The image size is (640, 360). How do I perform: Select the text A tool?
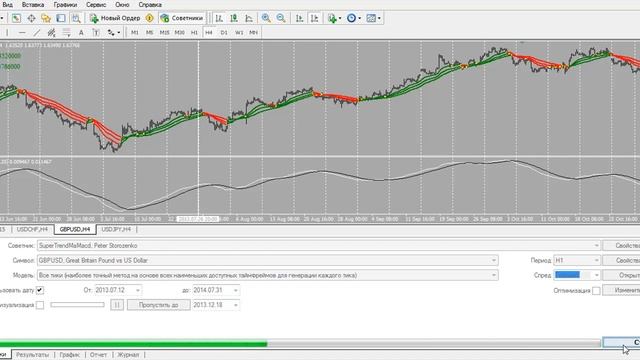pyautogui.click(x=81, y=32)
